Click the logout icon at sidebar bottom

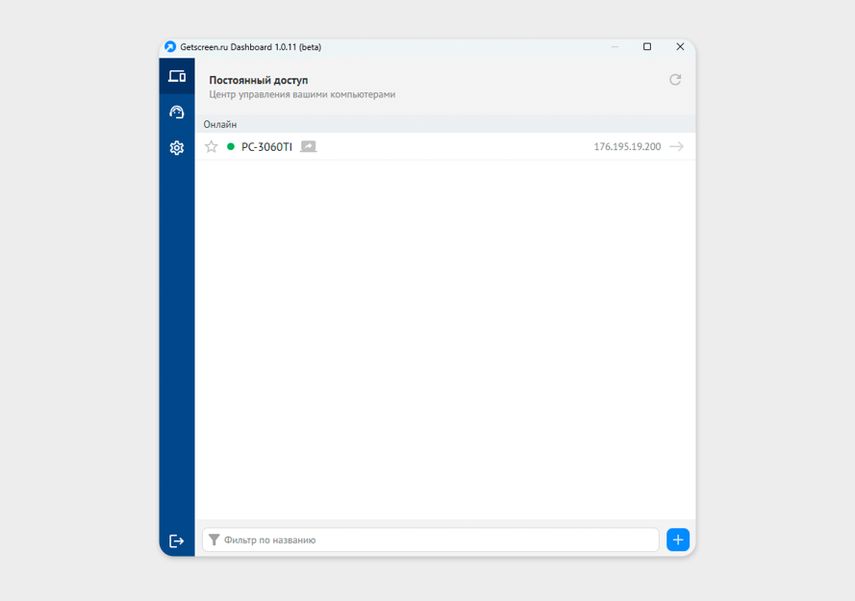(x=177, y=540)
